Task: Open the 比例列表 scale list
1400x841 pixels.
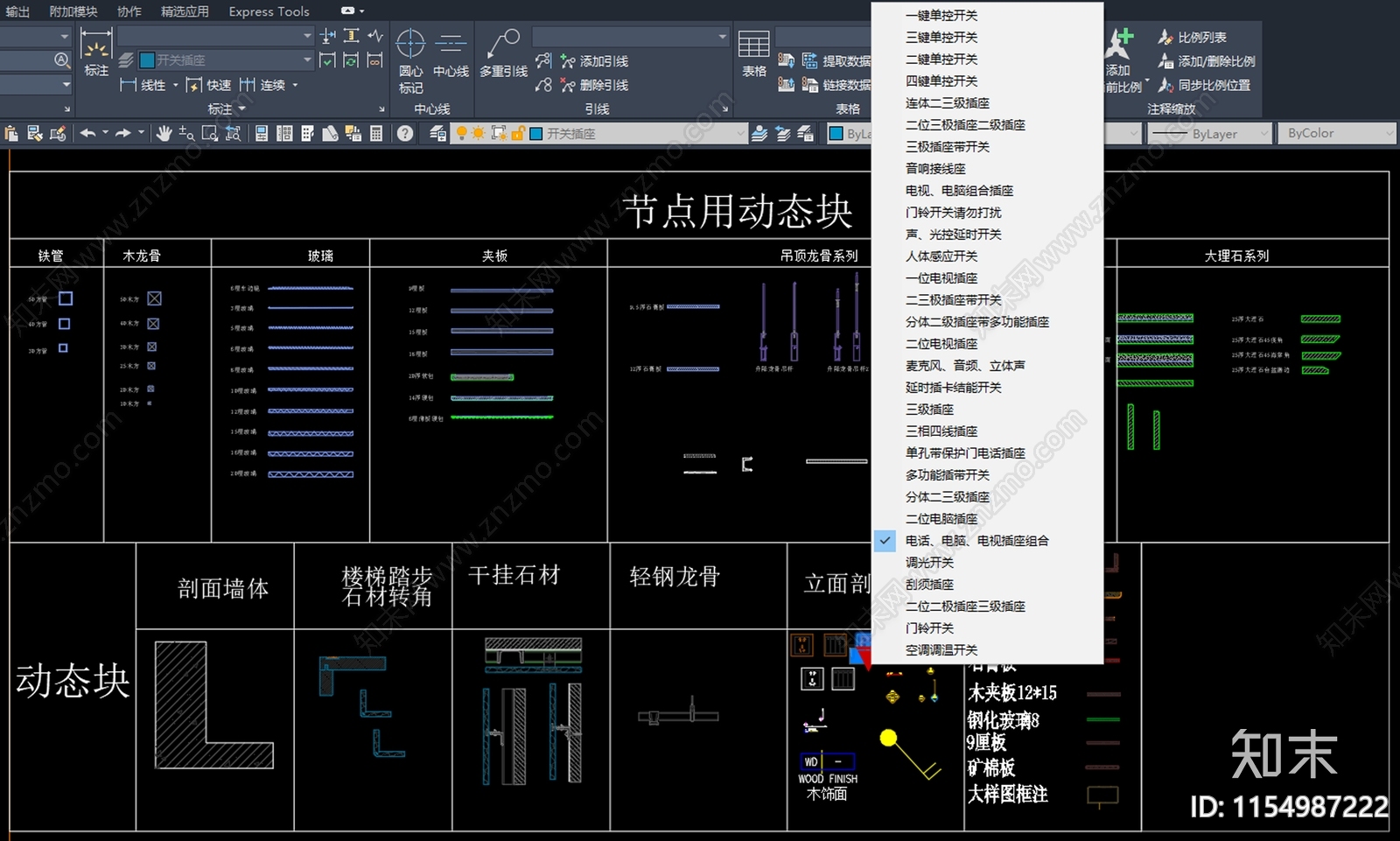Action: point(1192,38)
